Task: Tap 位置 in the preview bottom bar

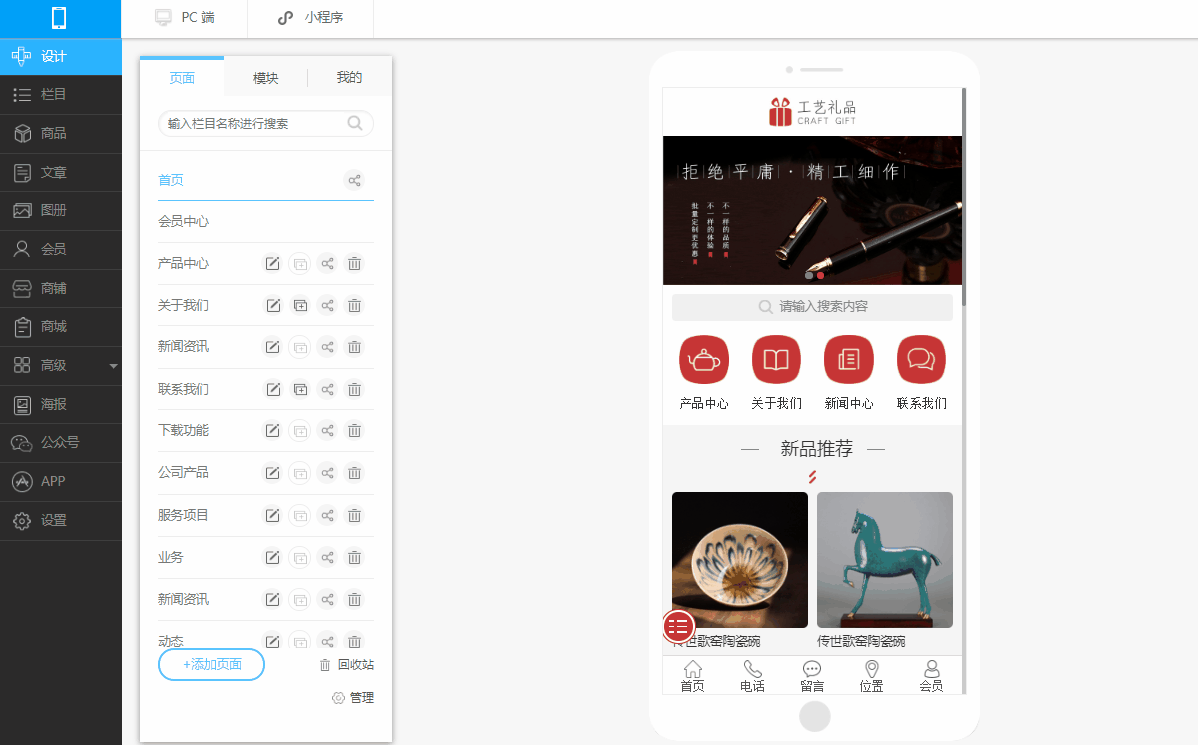Action: click(x=872, y=676)
